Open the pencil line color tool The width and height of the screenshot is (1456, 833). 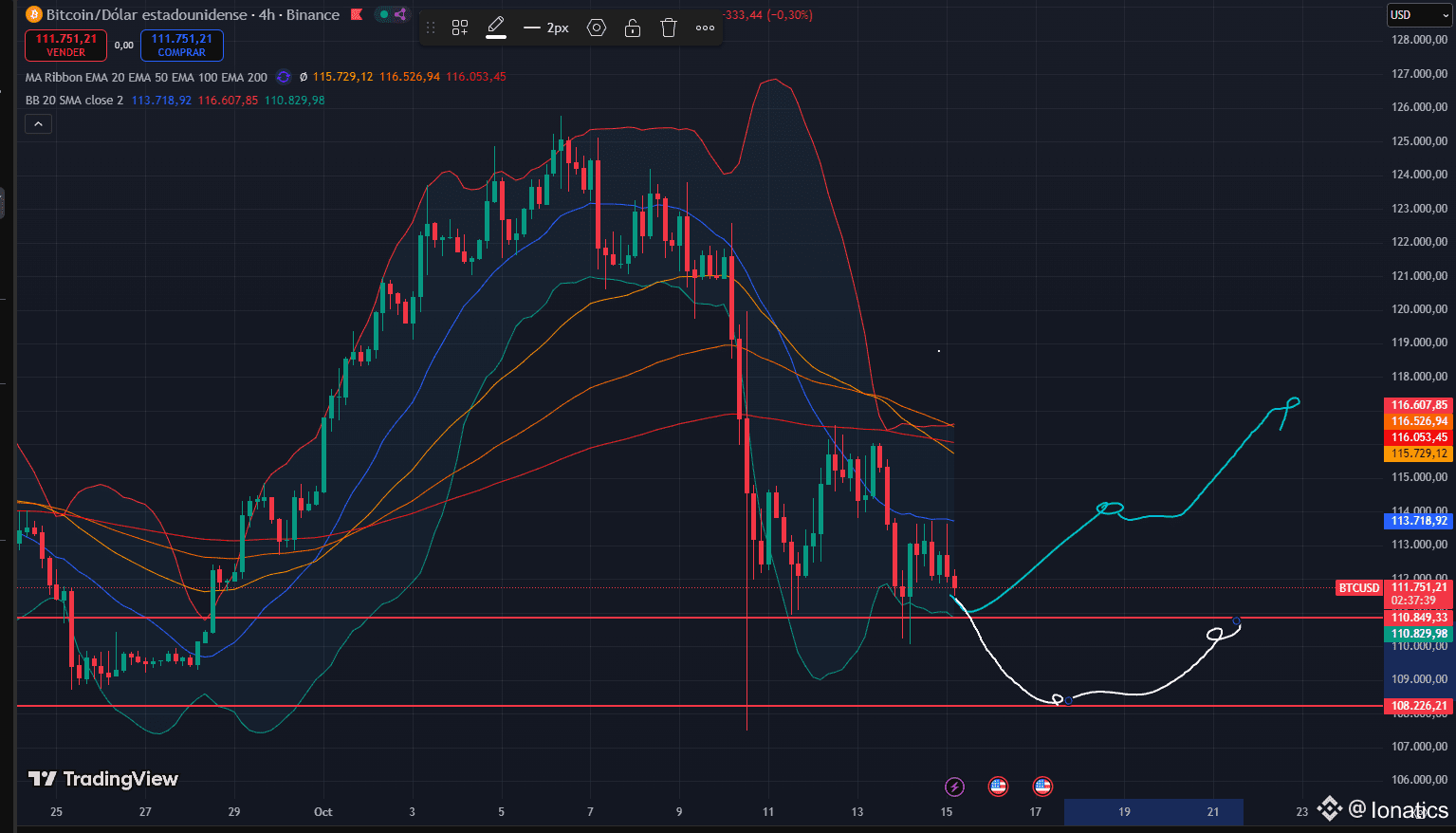click(x=496, y=28)
